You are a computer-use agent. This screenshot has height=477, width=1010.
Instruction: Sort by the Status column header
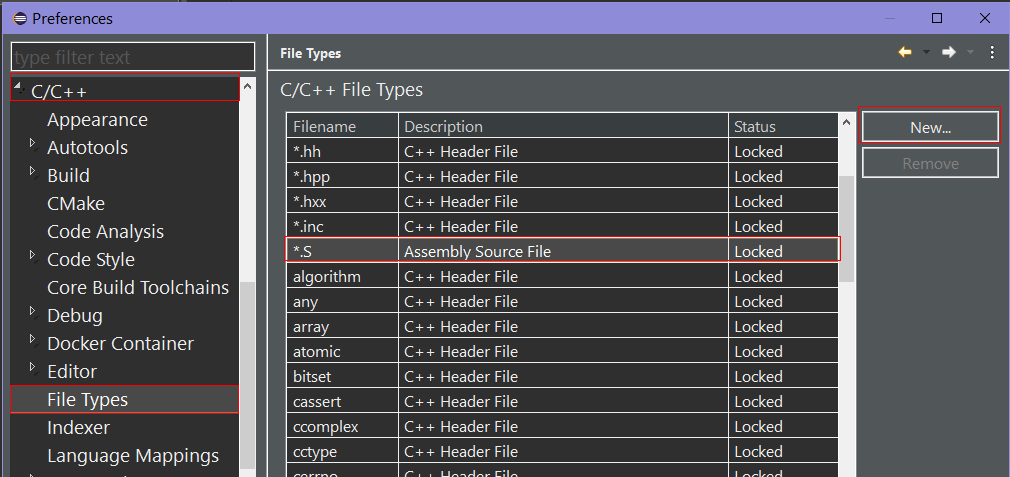tap(783, 127)
